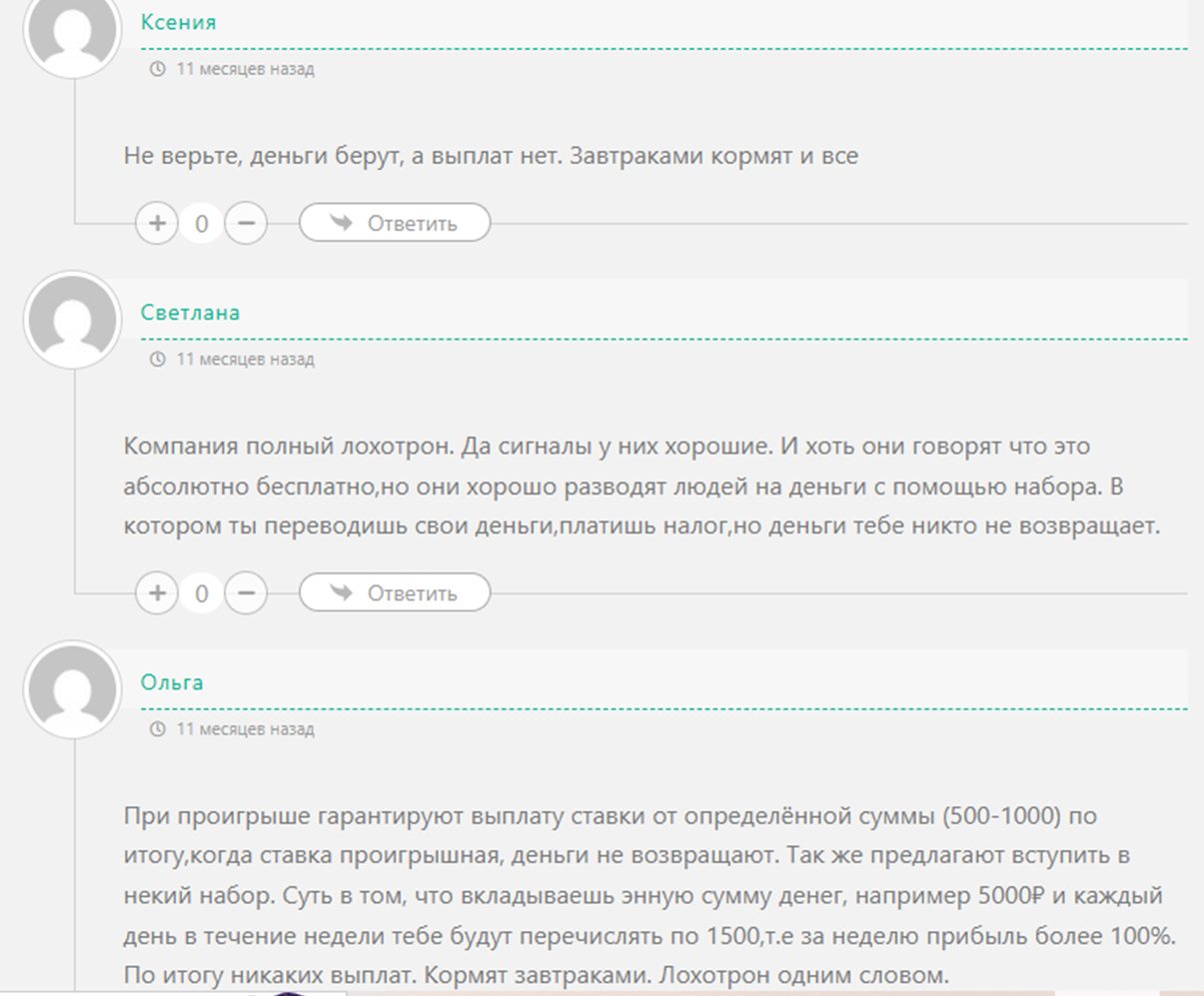Open Ольга's profile avatar
1204x996 pixels.
(72, 689)
